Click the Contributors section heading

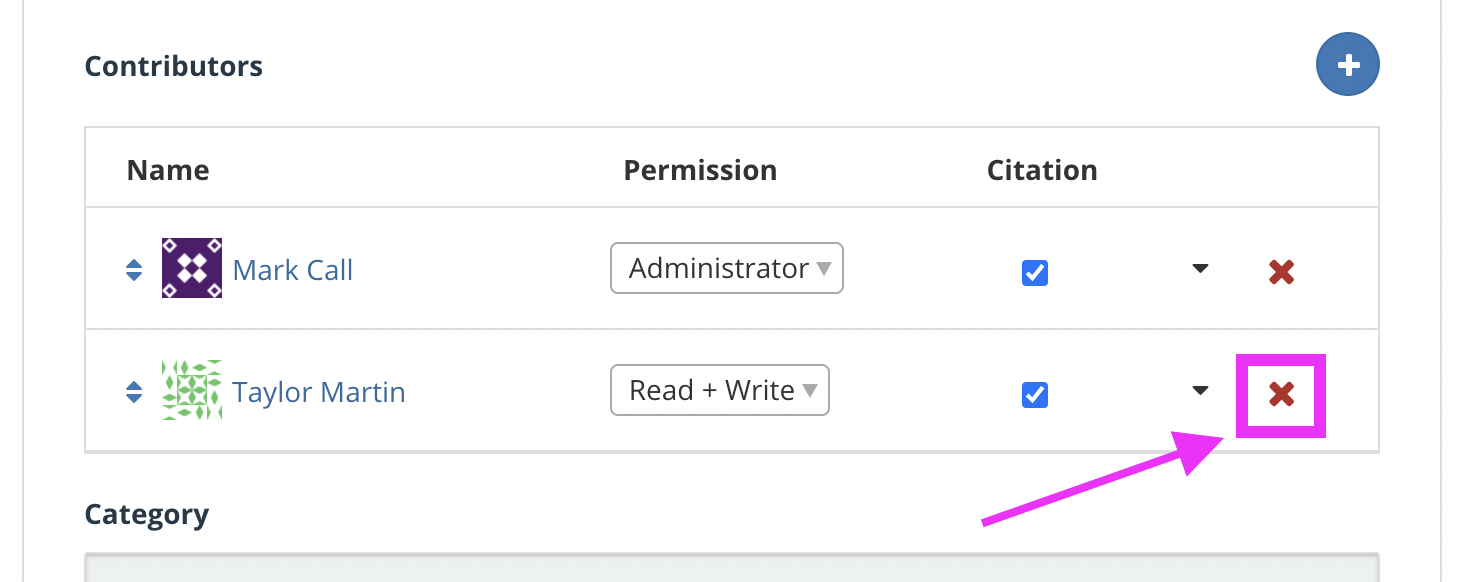pos(174,66)
